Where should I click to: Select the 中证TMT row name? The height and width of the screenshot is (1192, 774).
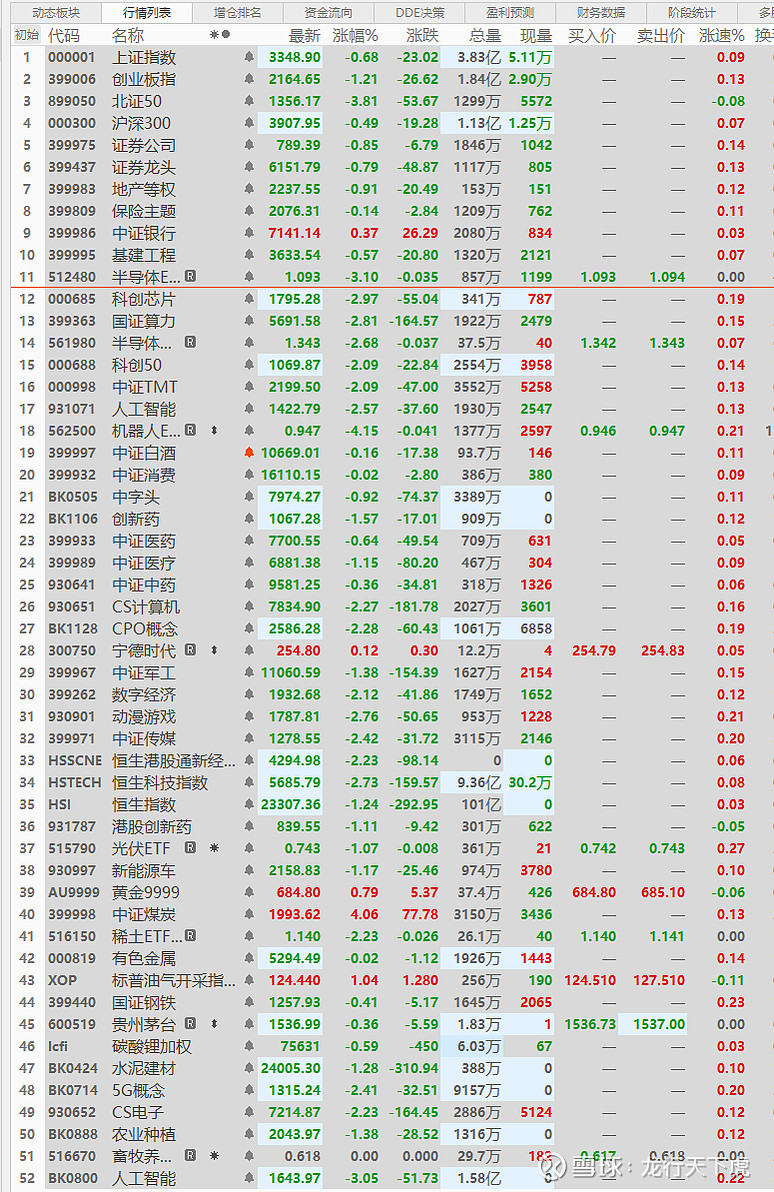tap(144, 388)
